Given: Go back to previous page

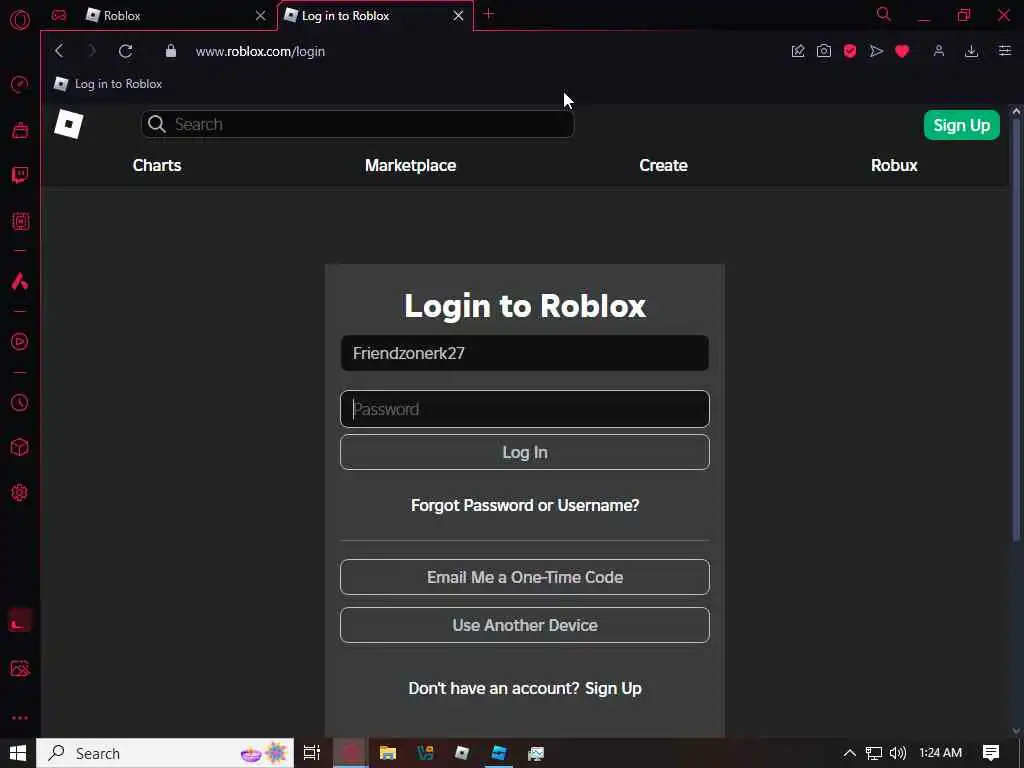Looking at the screenshot, I should 59,51.
